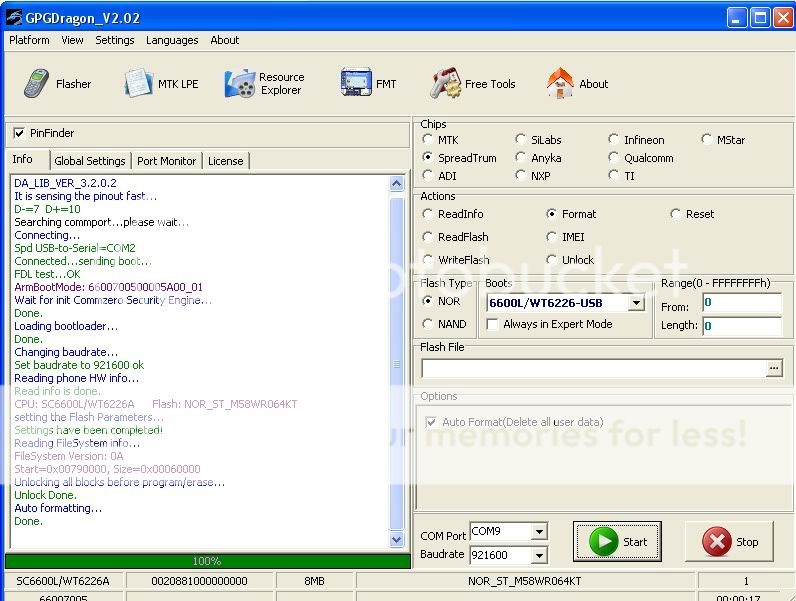The image size is (796, 601).
Task: Open the Baudrate dropdown
Action: coord(539,555)
